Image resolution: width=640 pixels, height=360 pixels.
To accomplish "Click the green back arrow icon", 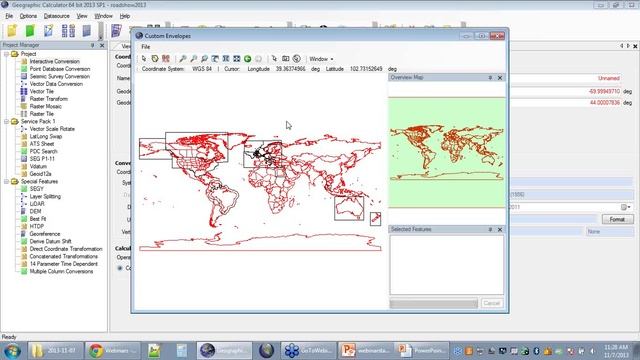I will pyautogui.click(x=247, y=59).
